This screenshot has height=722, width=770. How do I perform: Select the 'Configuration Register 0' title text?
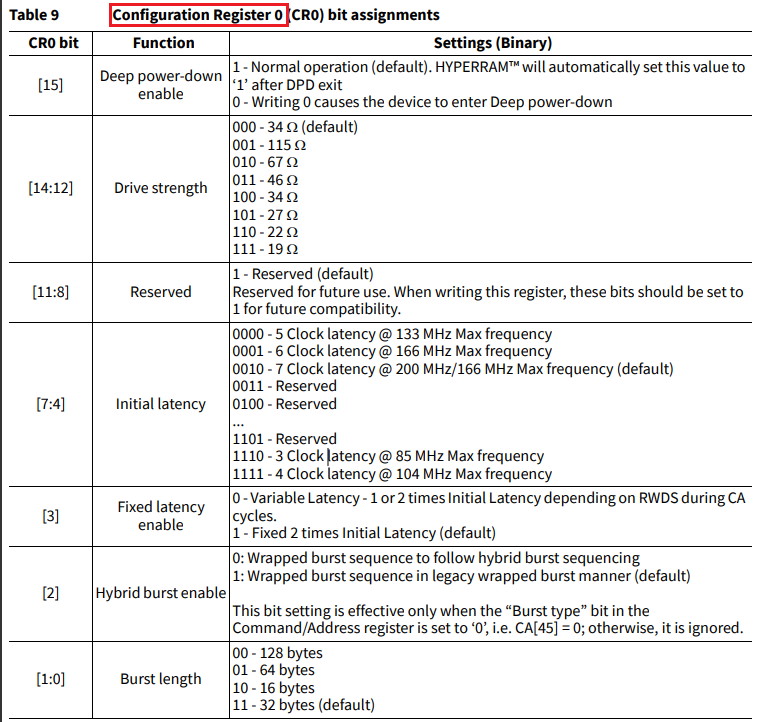[x=198, y=15]
